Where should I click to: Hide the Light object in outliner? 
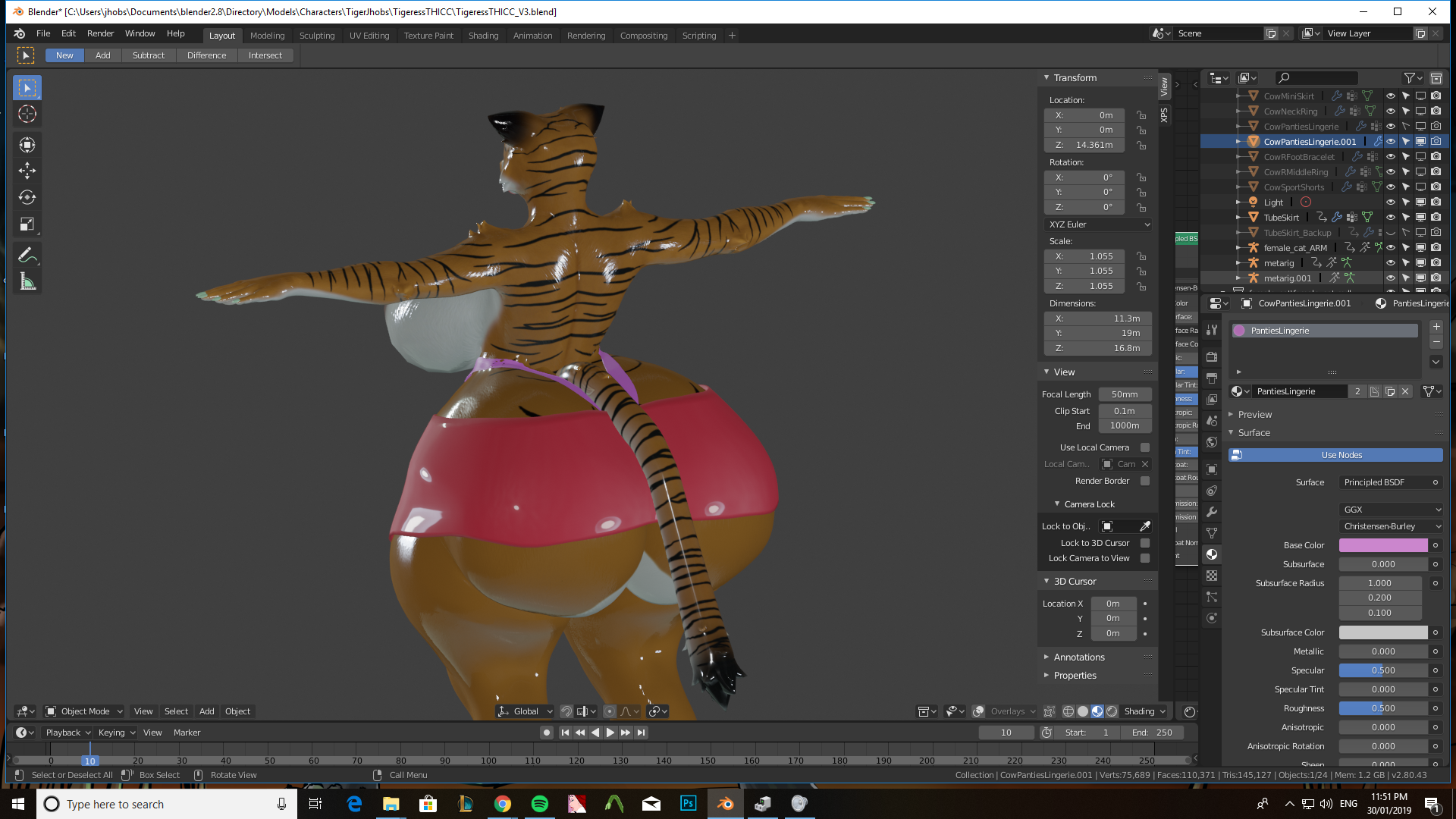(1390, 202)
